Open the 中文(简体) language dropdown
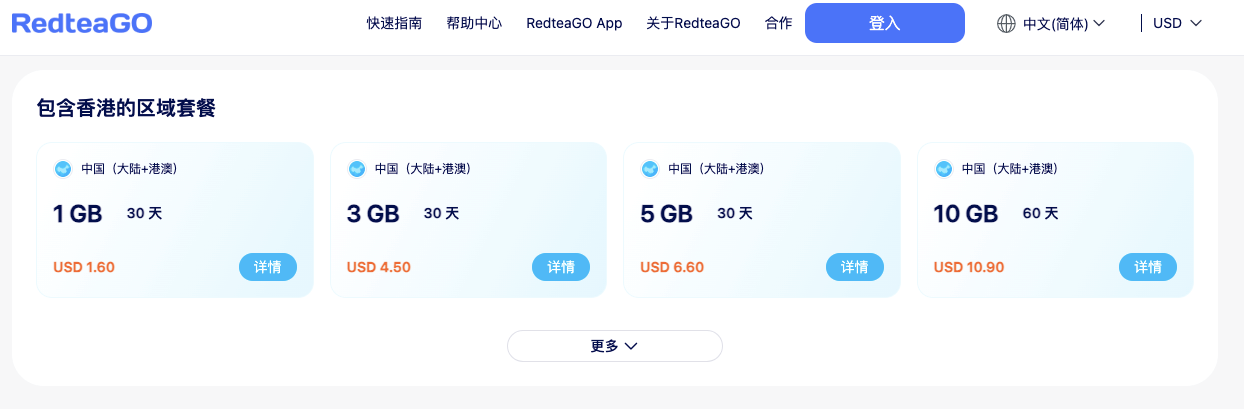 [1063, 23]
